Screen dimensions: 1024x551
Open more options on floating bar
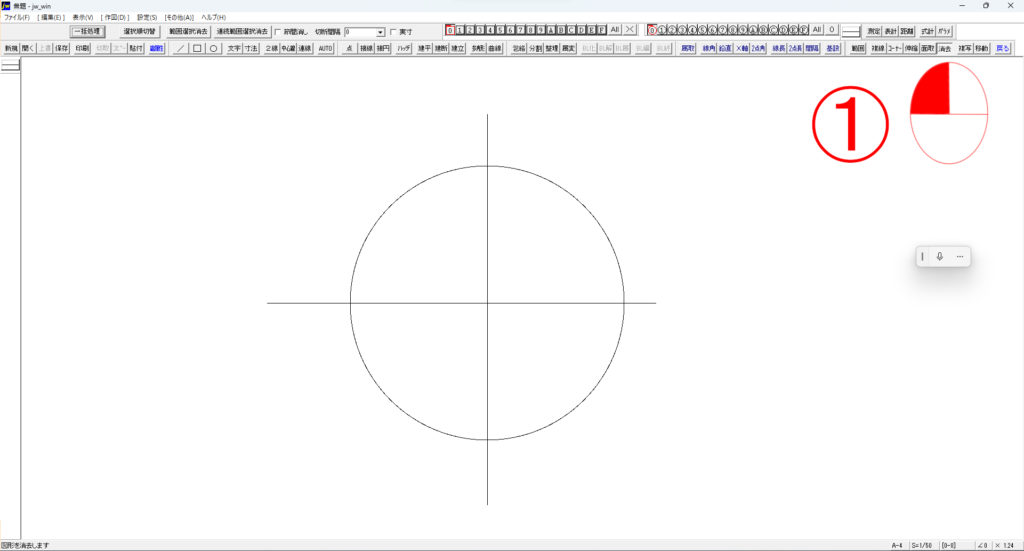pyautogui.click(x=959, y=257)
